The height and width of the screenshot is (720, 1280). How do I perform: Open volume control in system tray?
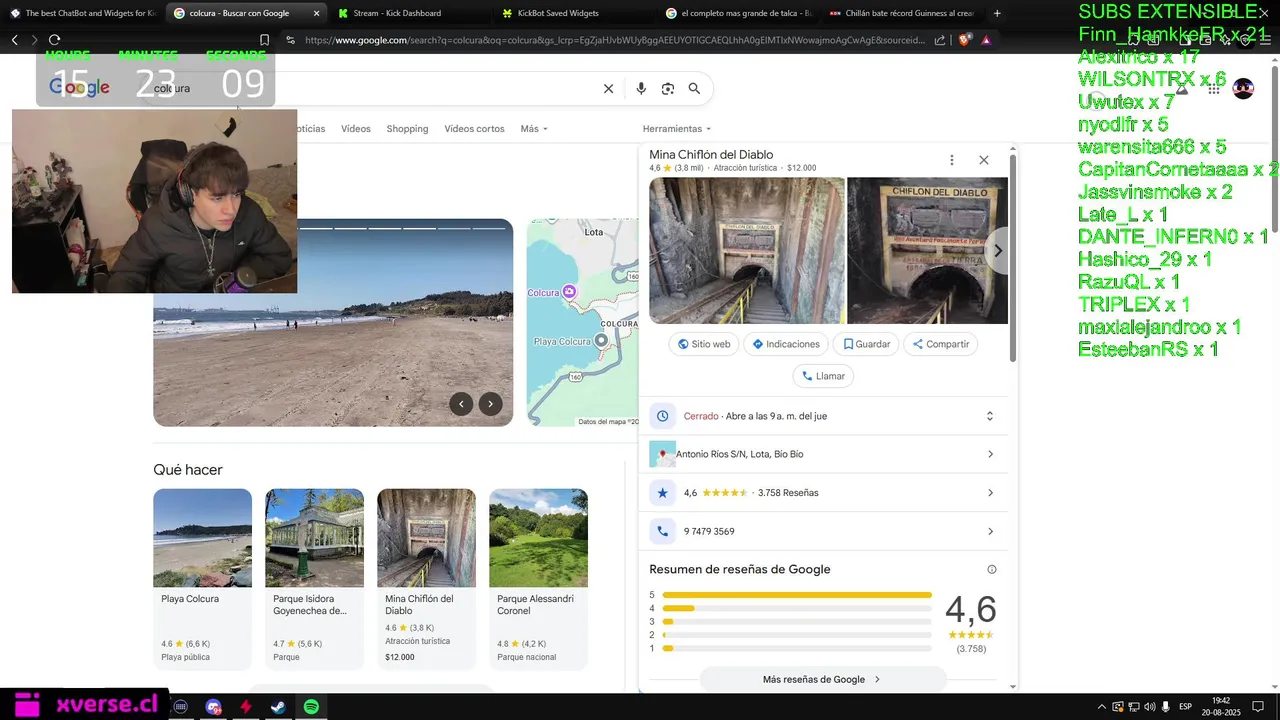1149,707
